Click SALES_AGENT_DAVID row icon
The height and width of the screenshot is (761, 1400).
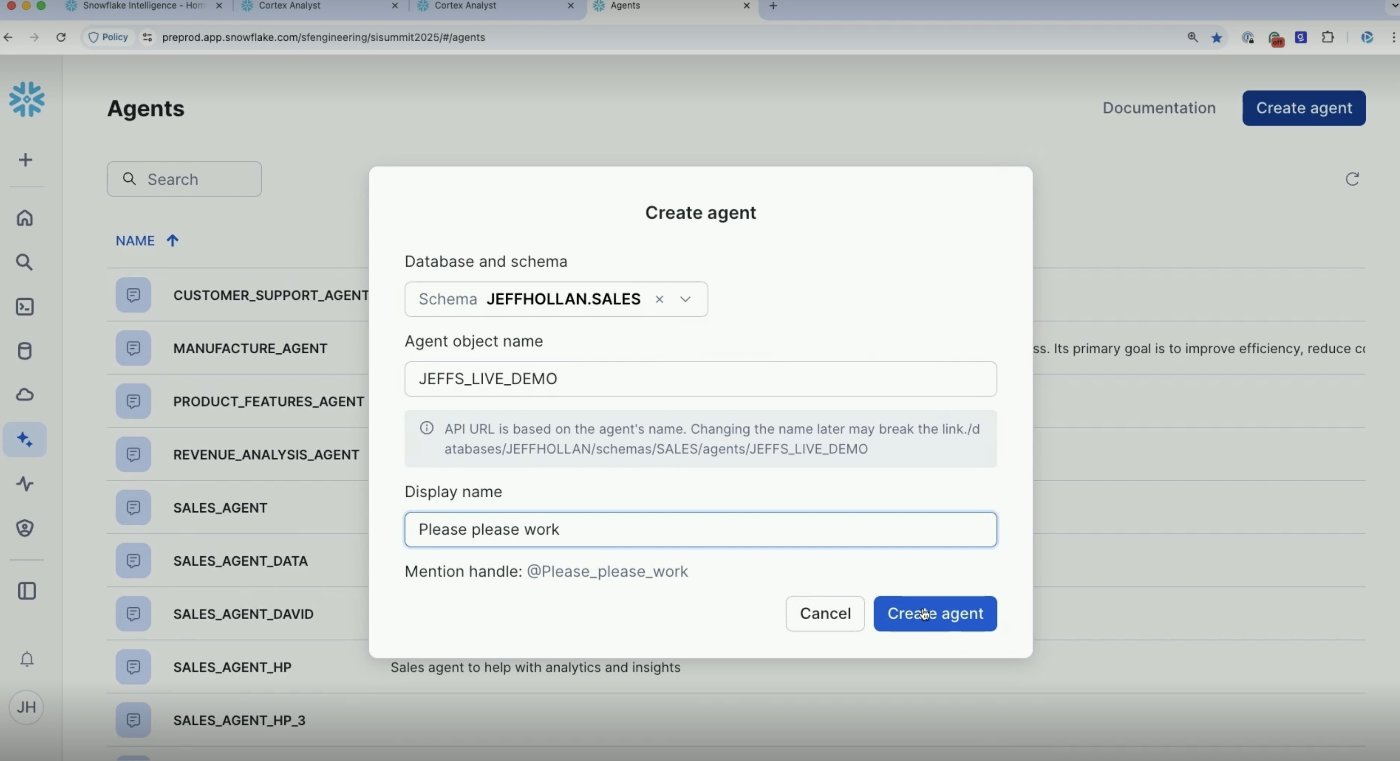133,613
